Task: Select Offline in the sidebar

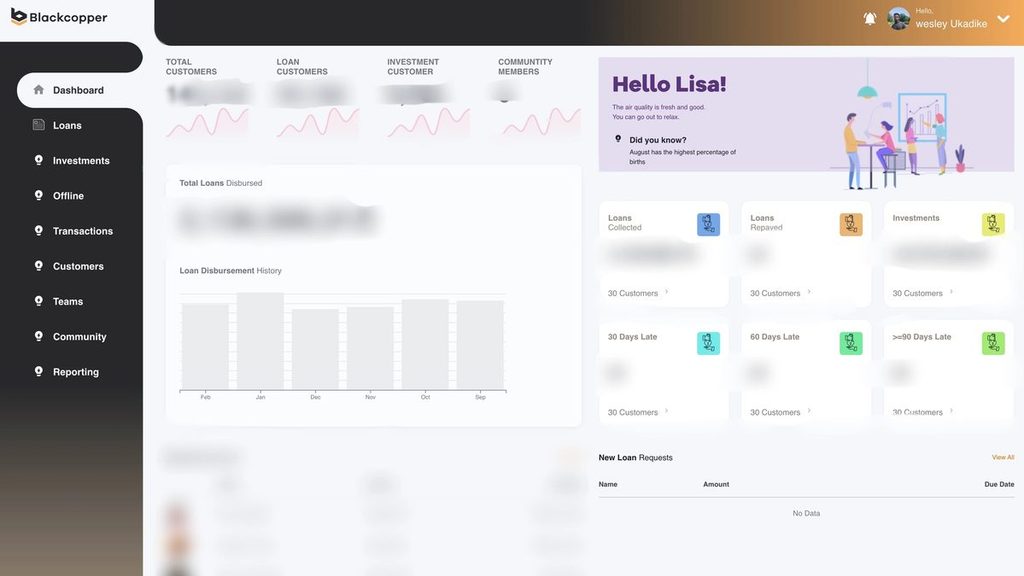Action: tap(68, 196)
